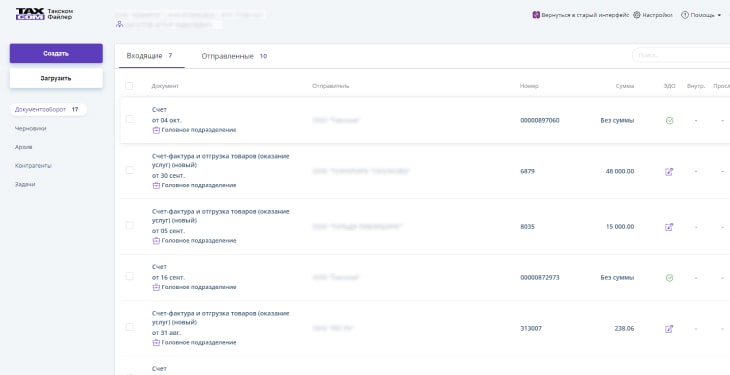Open Черновики in the sidebar

pos(31,128)
